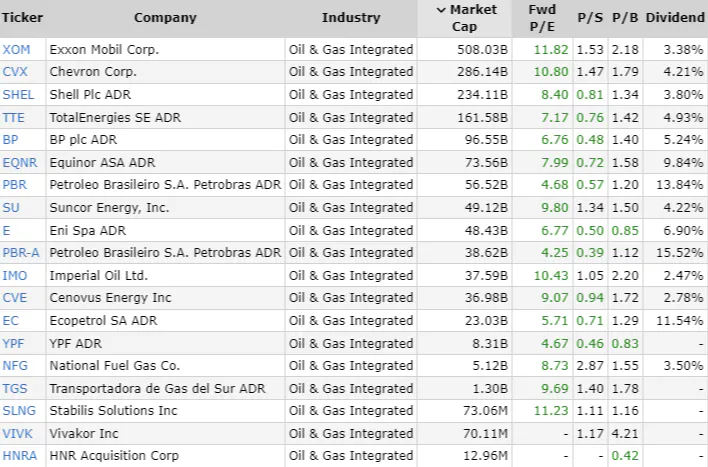Sort table by Ticker column header
This screenshot has height=467, width=708.
[22, 18]
